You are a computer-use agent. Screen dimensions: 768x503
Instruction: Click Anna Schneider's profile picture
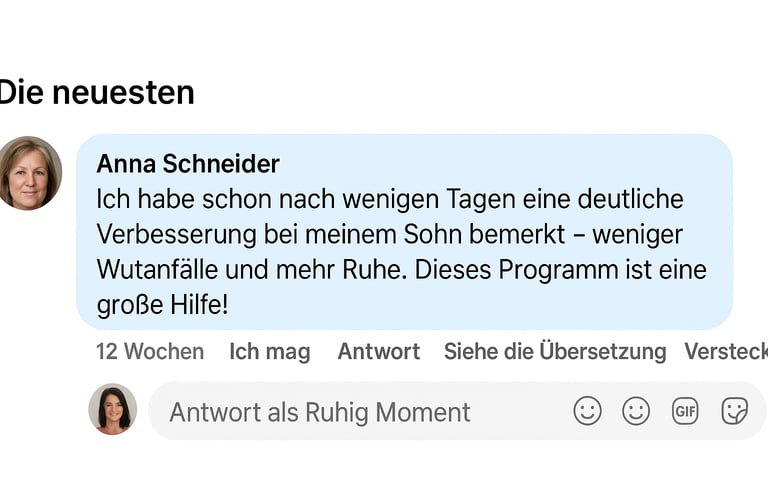[29, 172]
